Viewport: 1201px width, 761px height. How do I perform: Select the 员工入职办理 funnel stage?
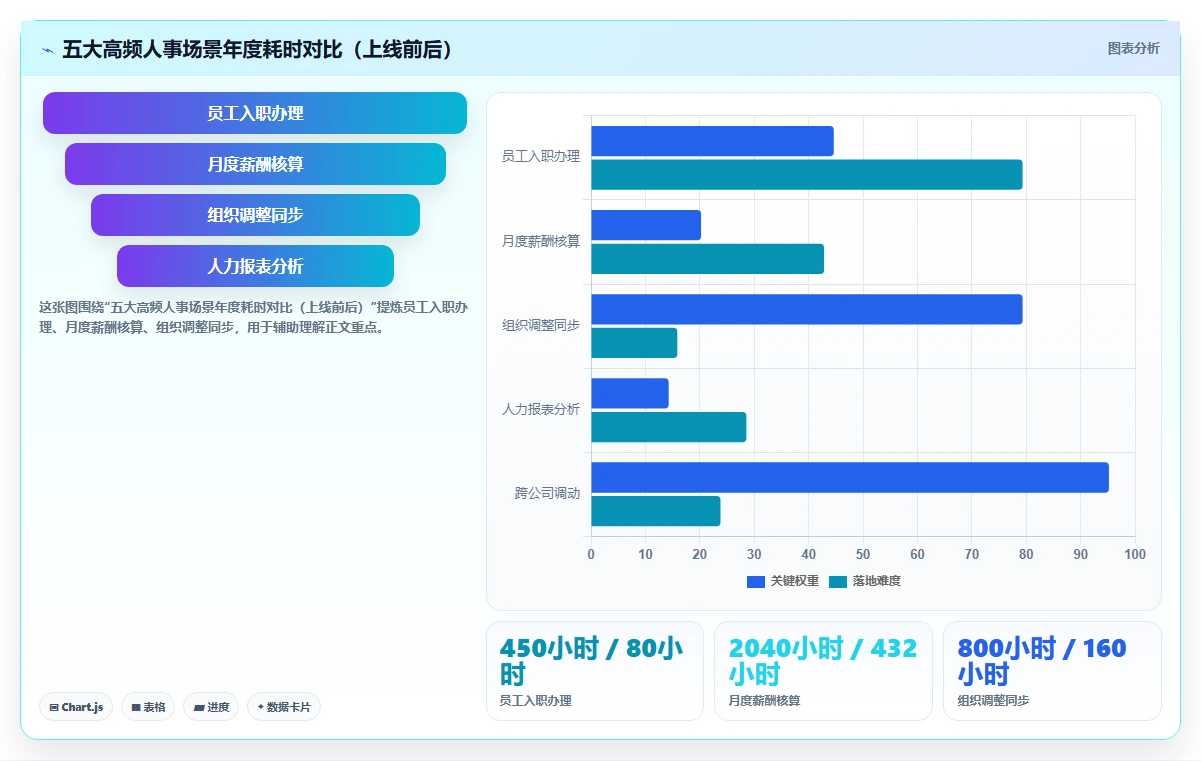coord(255,113)
